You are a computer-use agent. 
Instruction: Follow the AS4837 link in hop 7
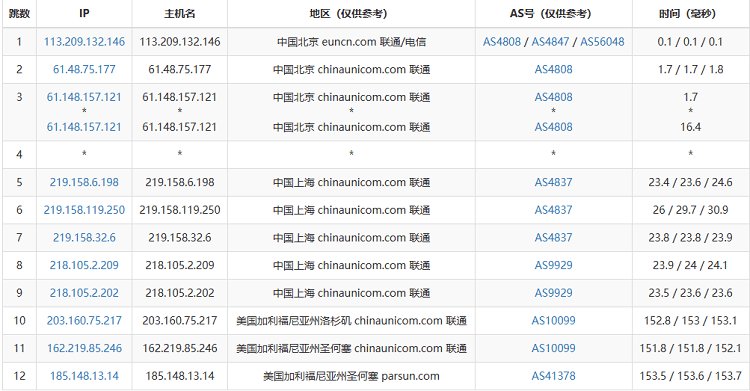(553, 238)
